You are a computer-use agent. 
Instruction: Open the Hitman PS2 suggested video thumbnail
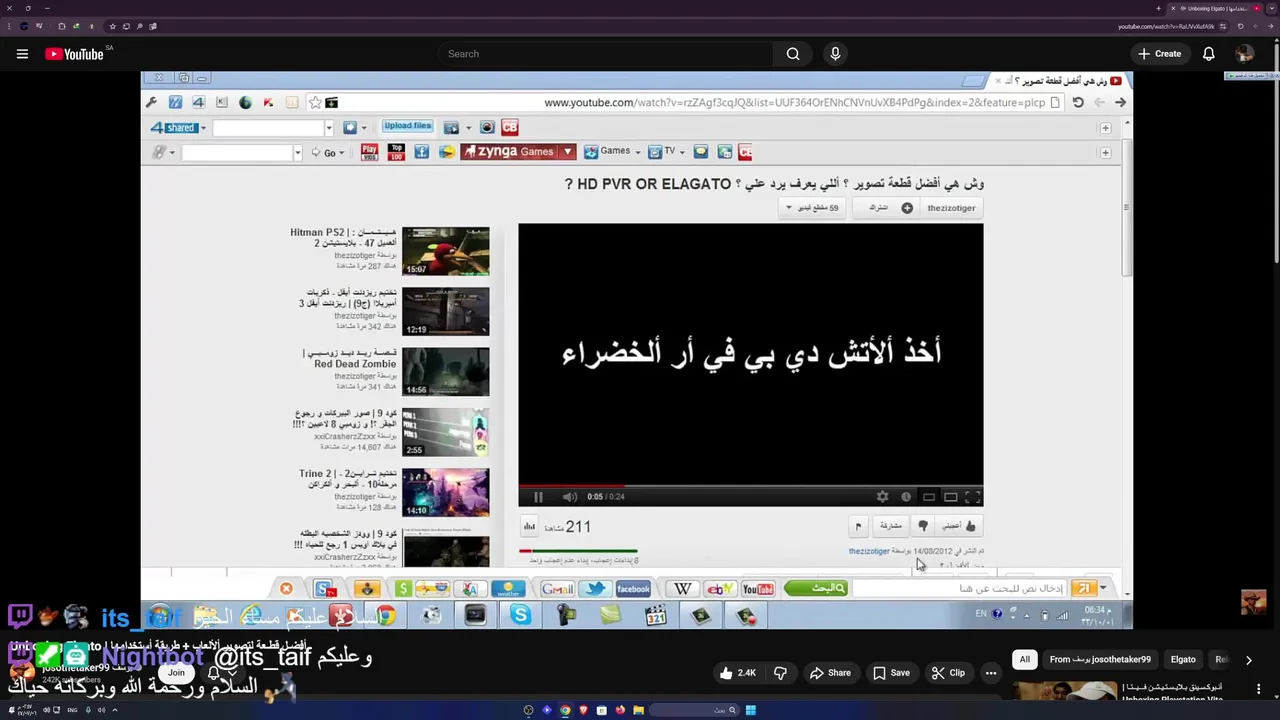click(x=446, y=251)
